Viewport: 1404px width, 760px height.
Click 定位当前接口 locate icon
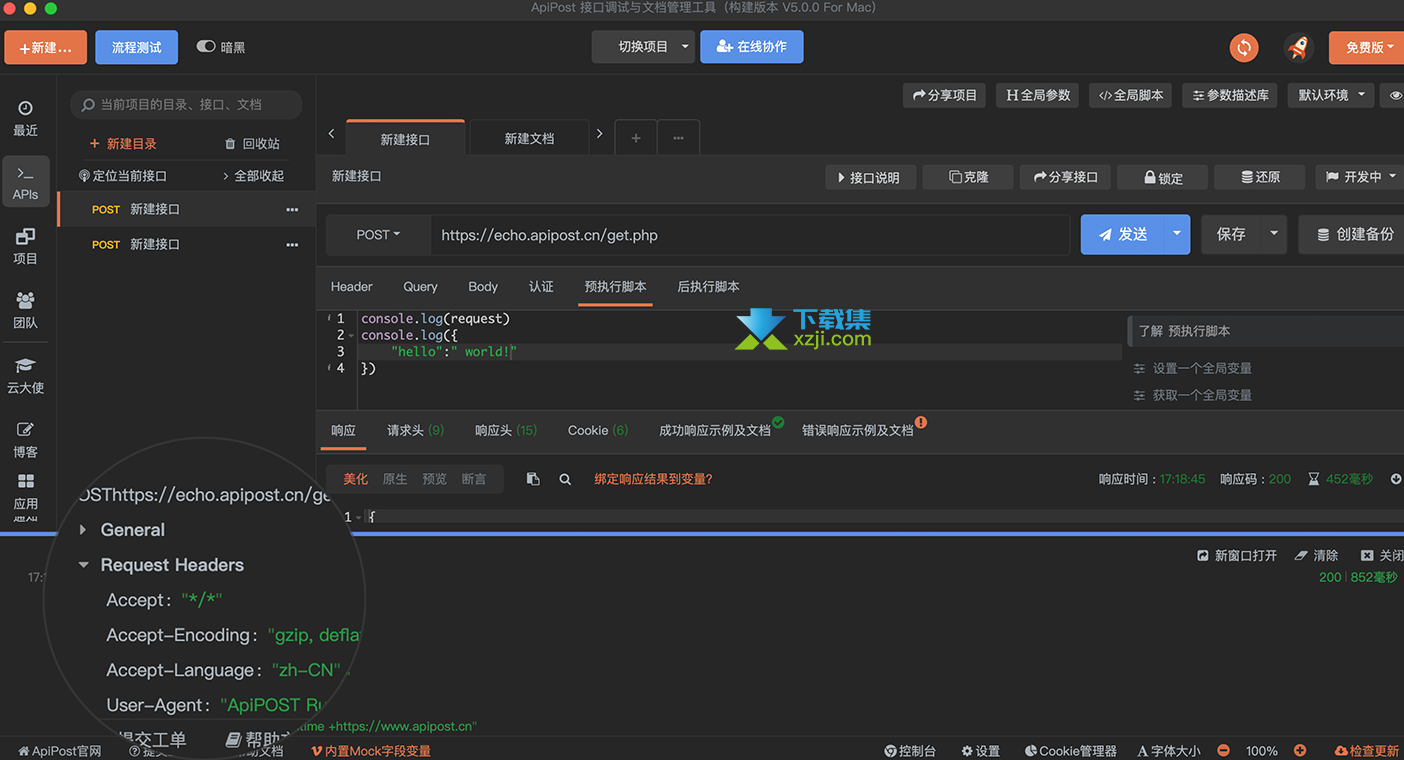tap(84, 176)
